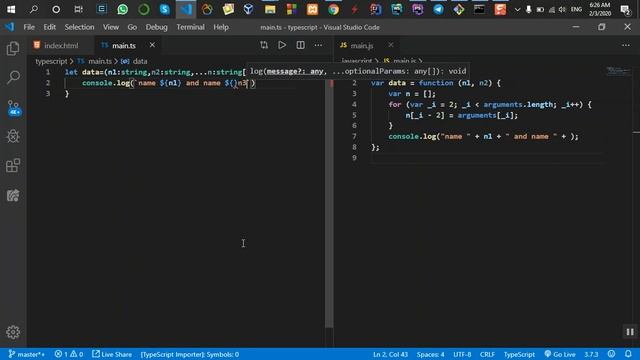
Task: Open Source Control view with pending changes badge
Action: click(x=13, y=107)
